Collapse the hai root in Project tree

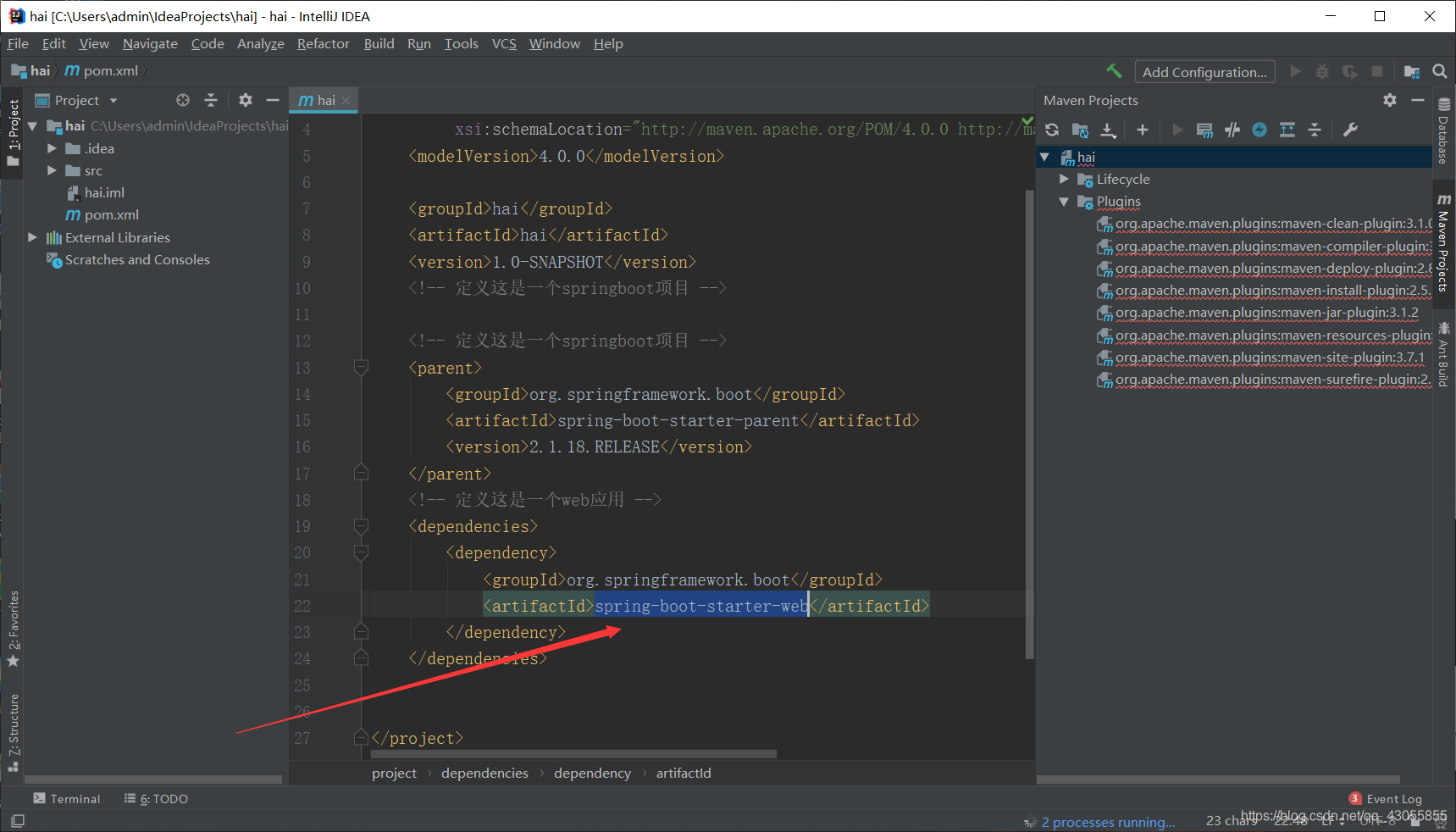point(33,126)
